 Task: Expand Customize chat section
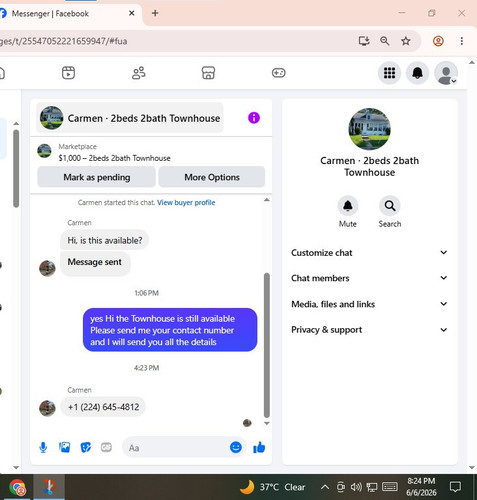point(369,253)
